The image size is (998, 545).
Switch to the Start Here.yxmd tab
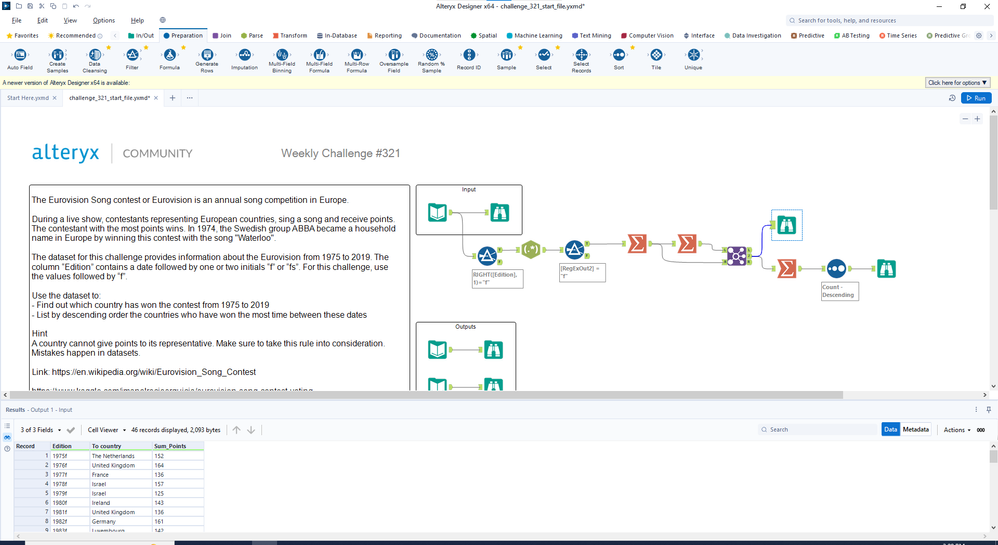(28, 98)
